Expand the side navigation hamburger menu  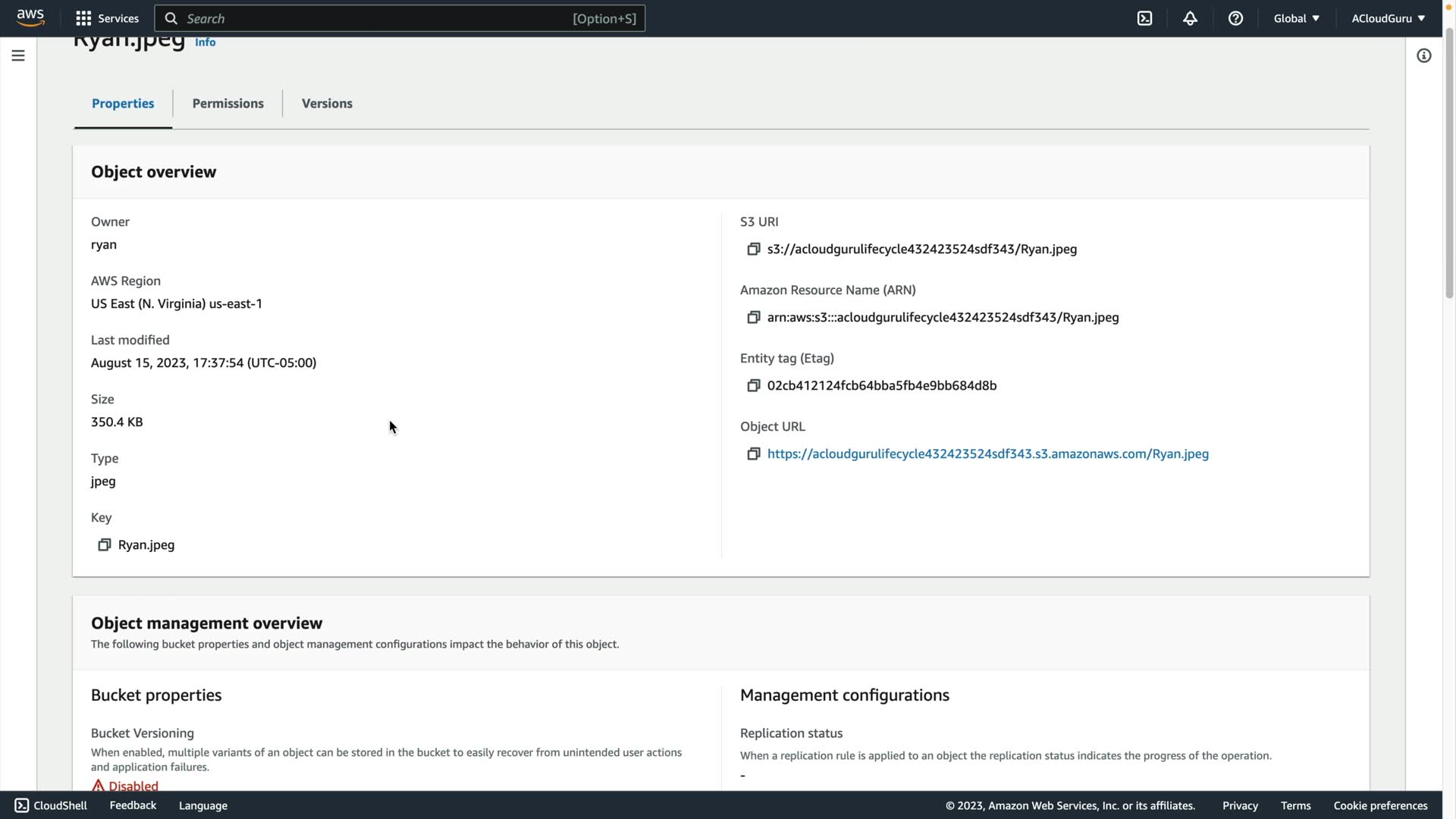click(18, 56)
